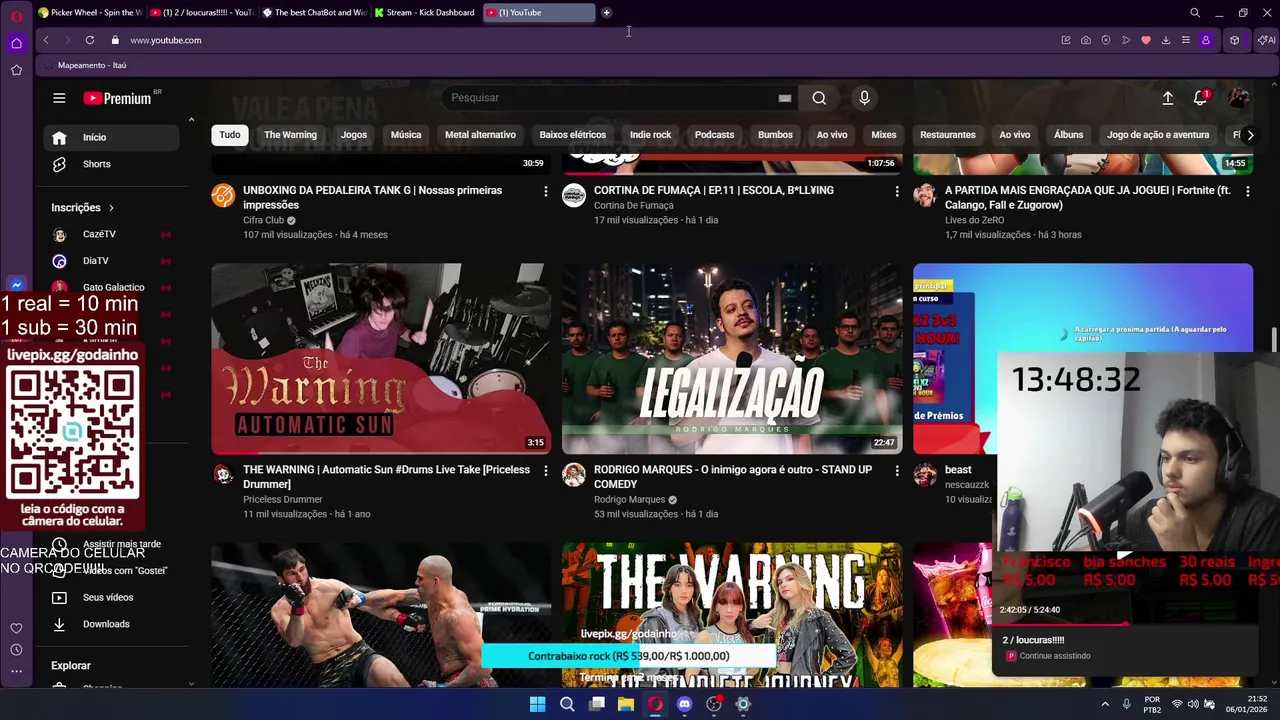The height and width of the screenshot is (720, 1280).
Task: Open the Windows volume tray icon
Action: (x=1193, y=704)
